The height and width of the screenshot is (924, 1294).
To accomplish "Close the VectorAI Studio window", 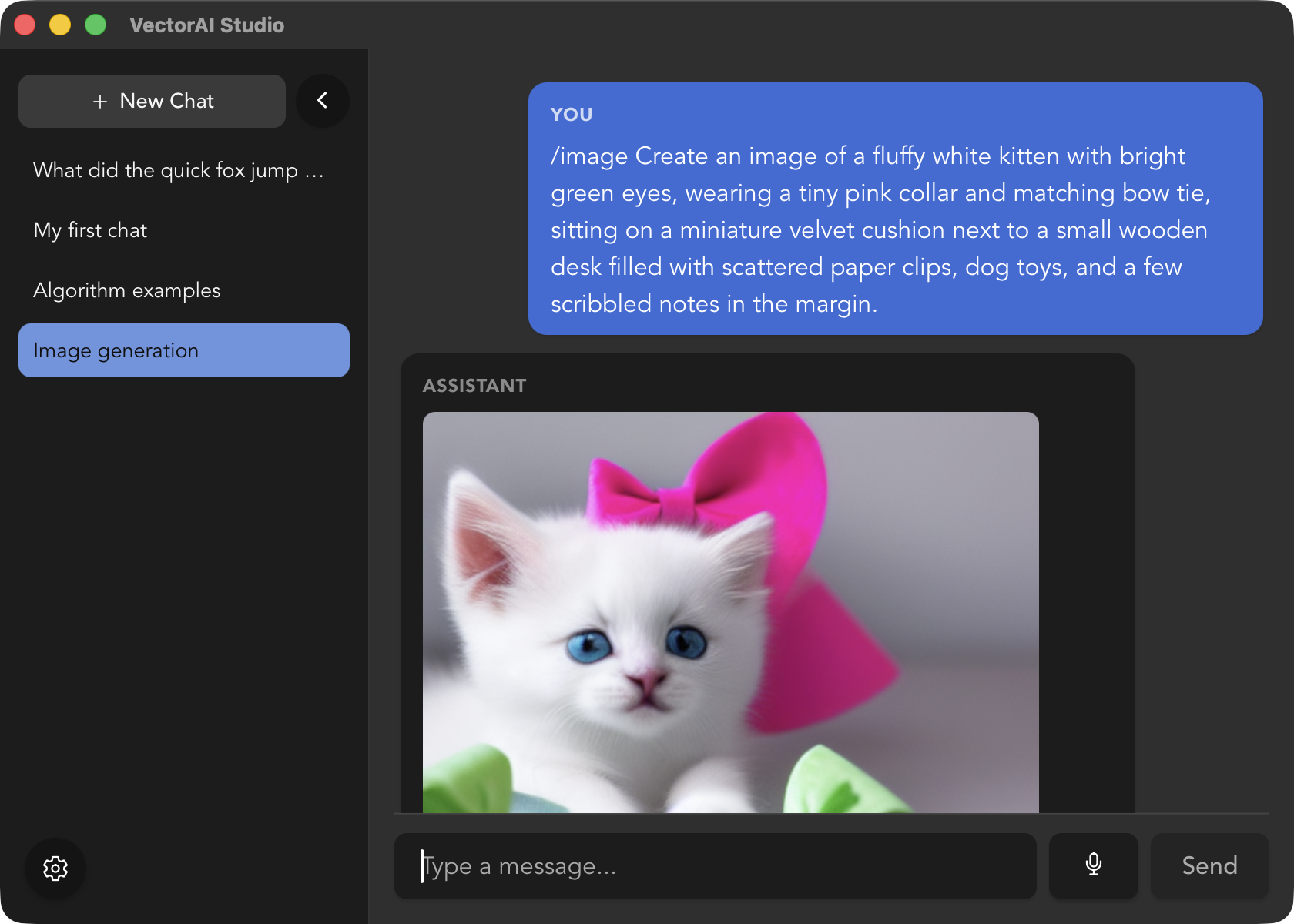I will pos(25,25).
